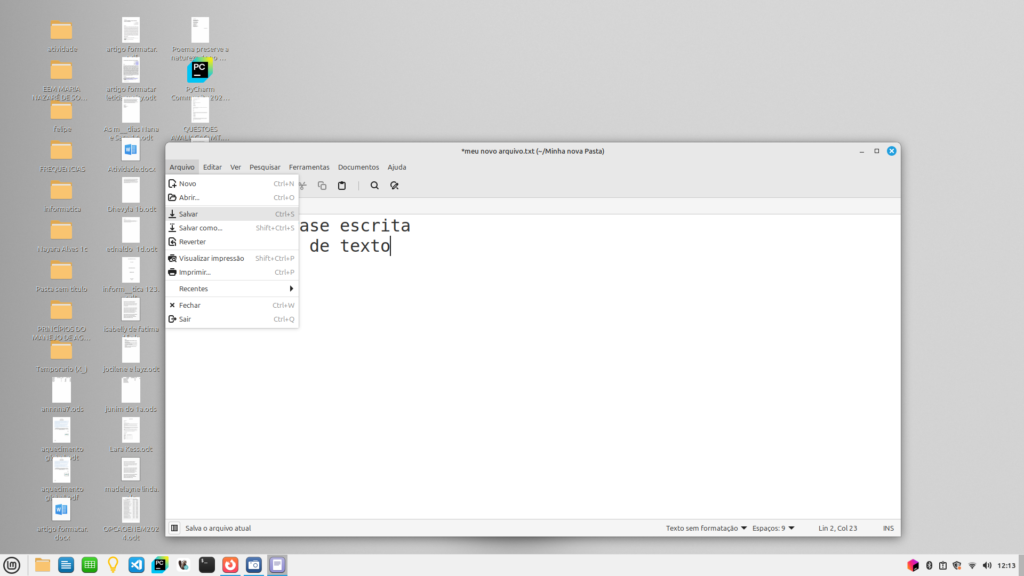The height and width of the screenshot is (576, 1024).
Task: Toggle the side panel icon in status bar
Action: coord(174,528)
